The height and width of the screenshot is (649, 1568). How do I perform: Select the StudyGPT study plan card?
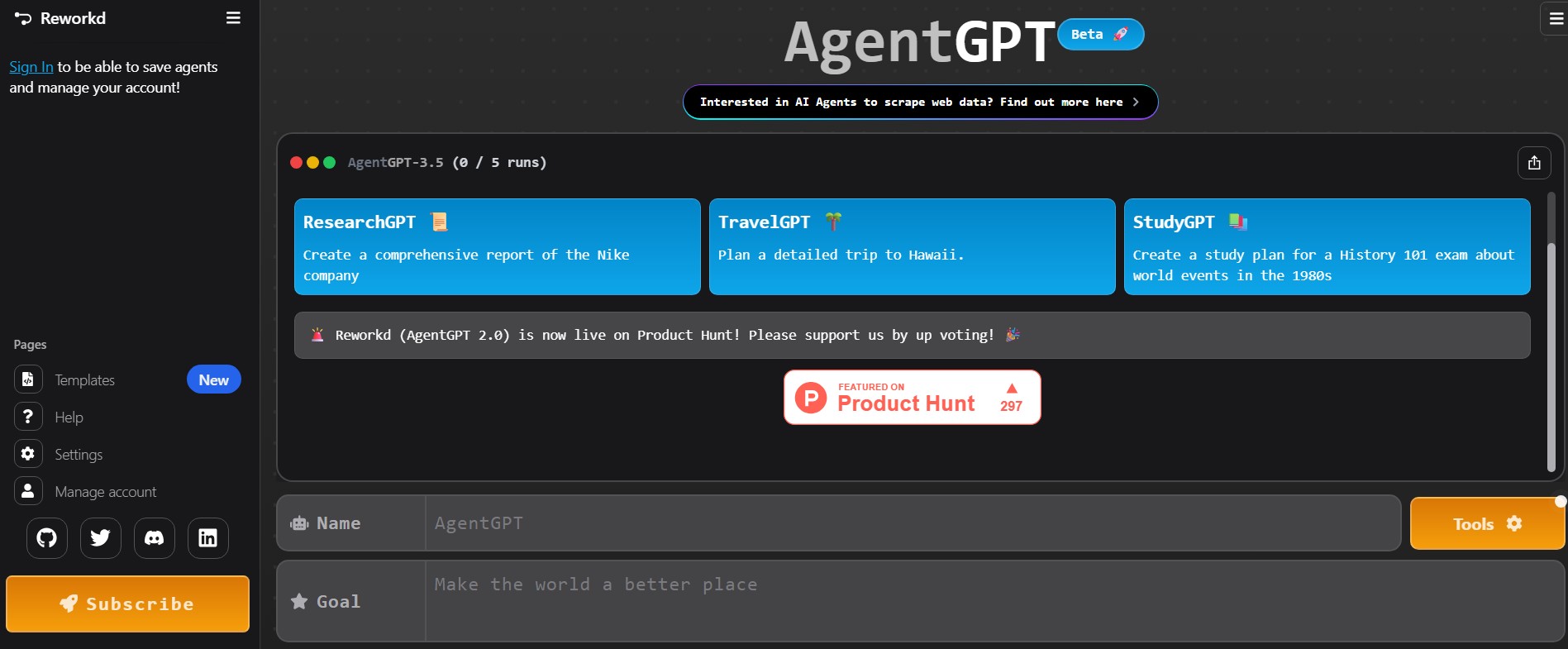coord(1327,246)
